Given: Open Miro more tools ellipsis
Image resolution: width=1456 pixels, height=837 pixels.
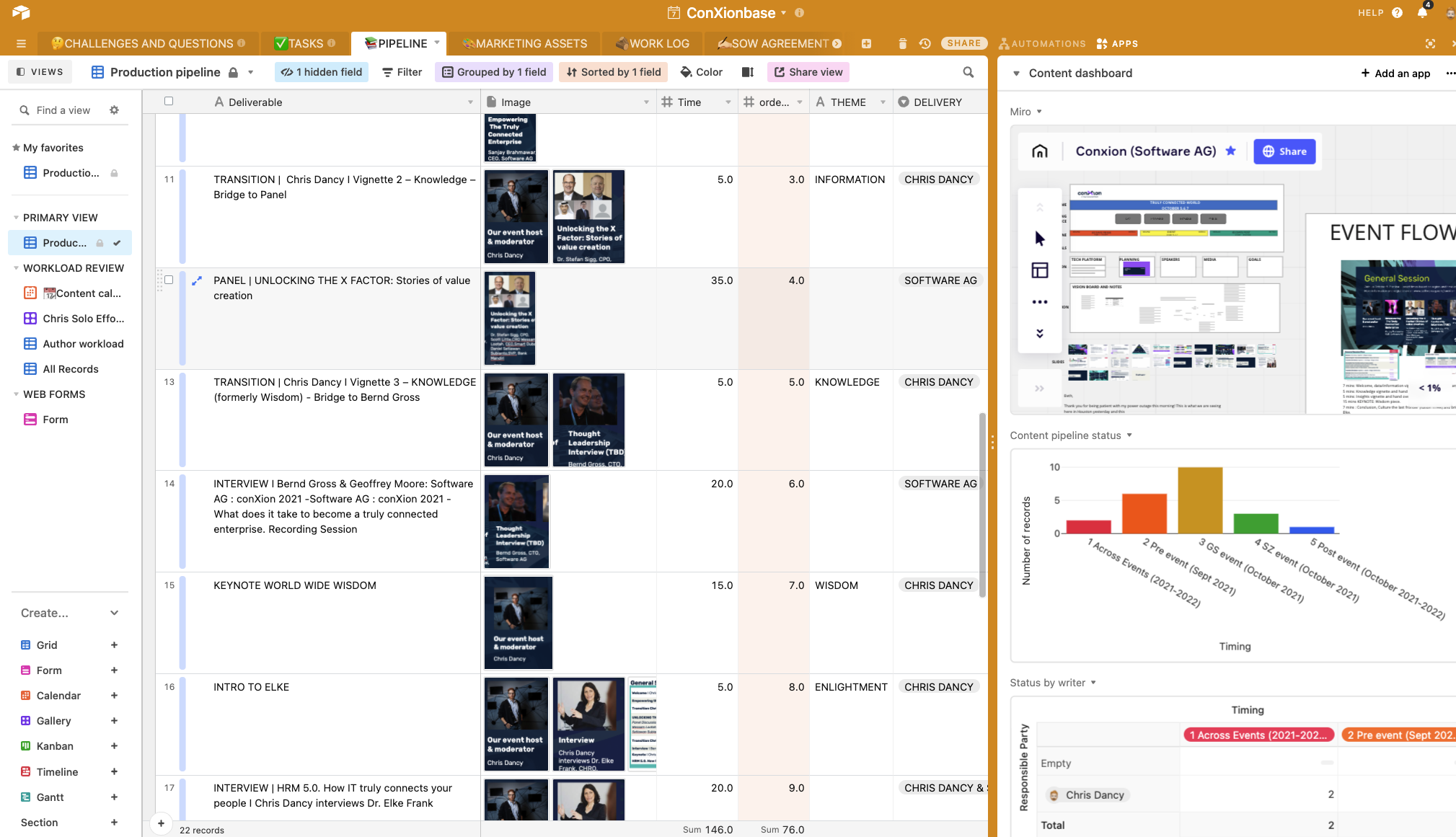Looking at the screenshot, I should pos(1039,302).
